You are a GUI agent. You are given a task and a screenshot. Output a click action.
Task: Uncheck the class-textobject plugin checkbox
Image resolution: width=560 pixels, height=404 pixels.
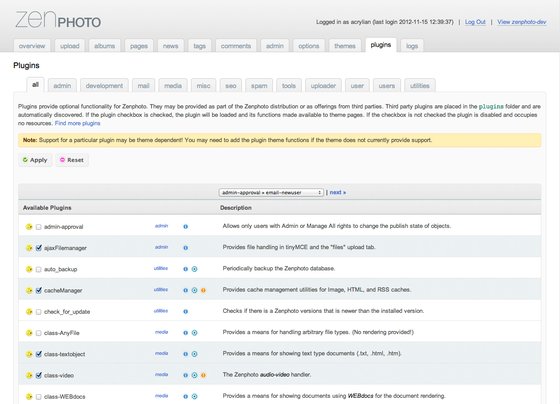pos(39,354)
